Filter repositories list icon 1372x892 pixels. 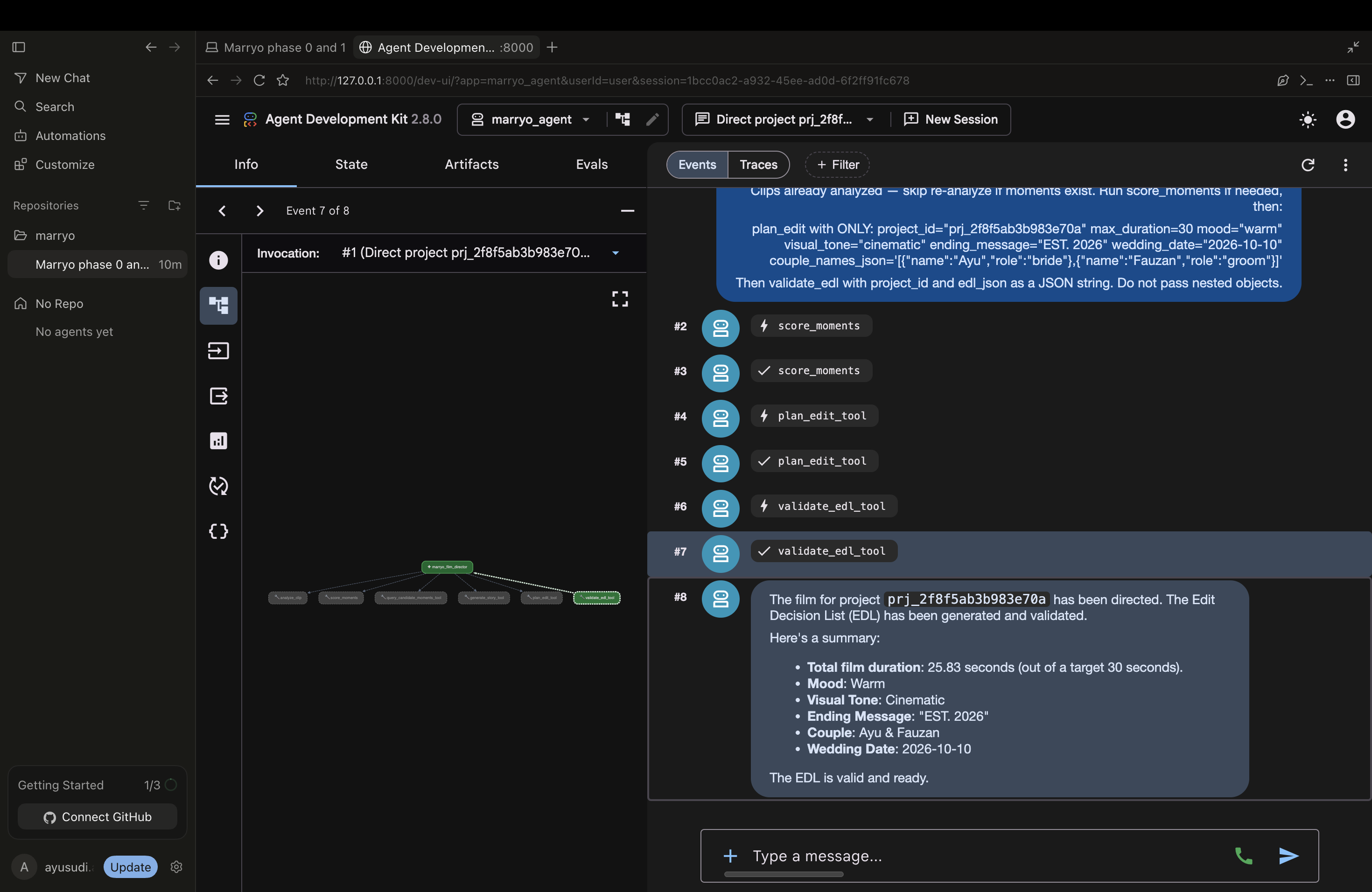(144, 205)
